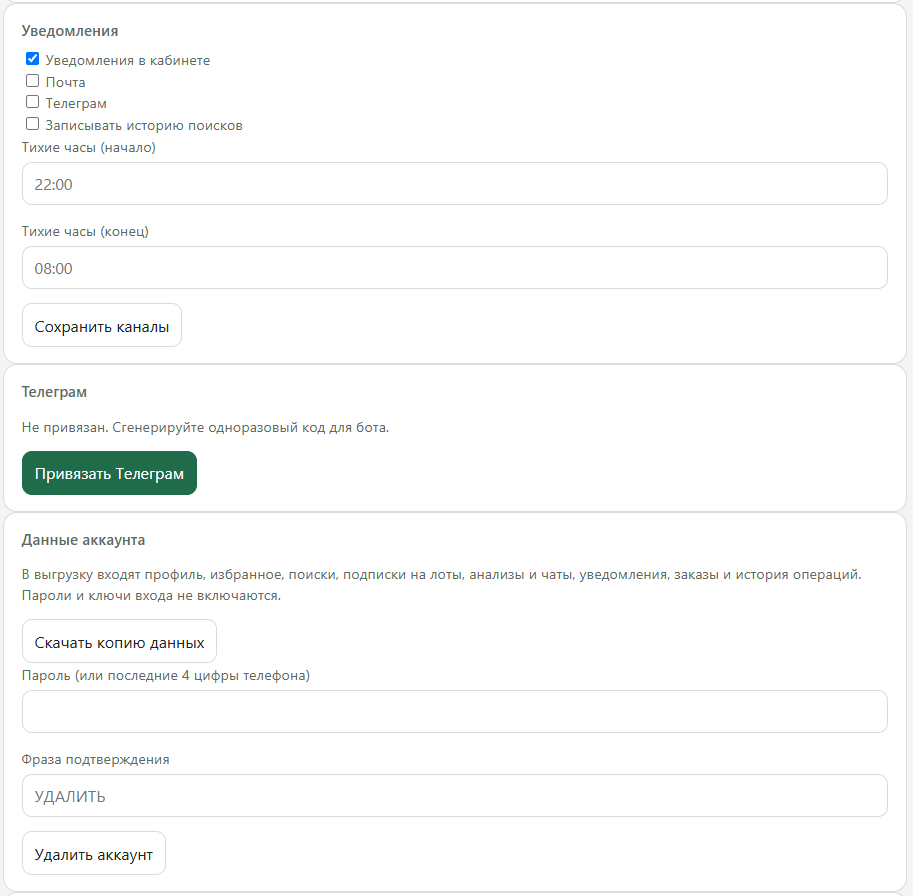Focus the quiet hours start field 22:00
This screenshot has height=896, width=913.
tap(455, 183)
